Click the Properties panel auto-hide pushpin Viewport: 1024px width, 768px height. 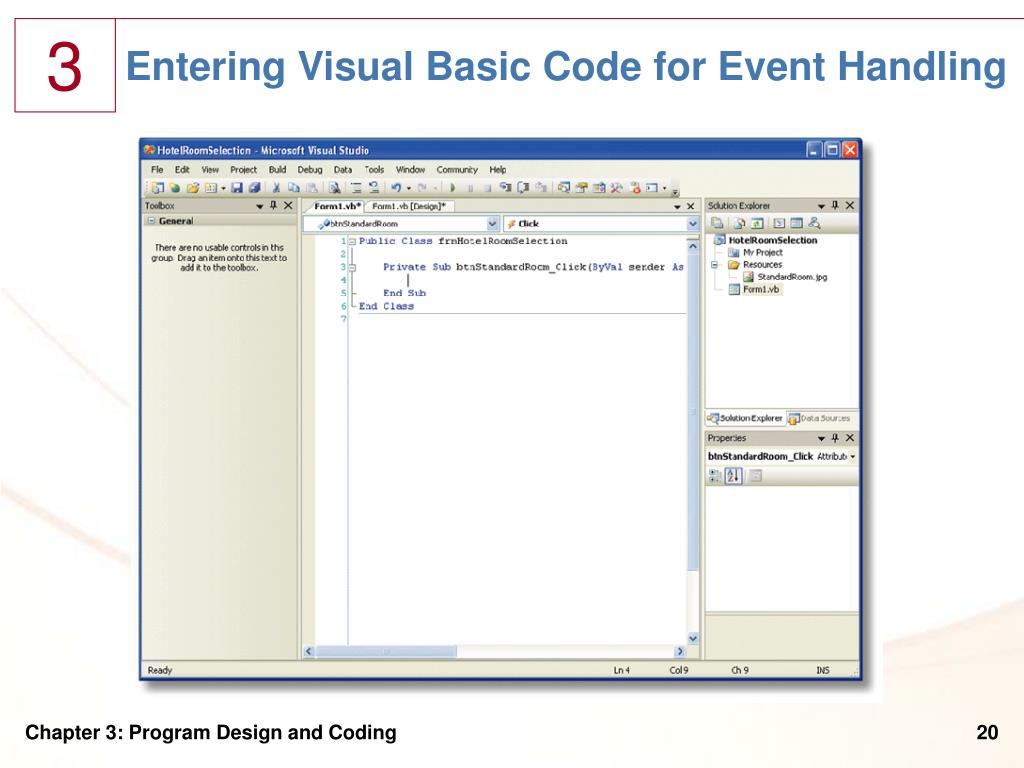click(835, 438)
